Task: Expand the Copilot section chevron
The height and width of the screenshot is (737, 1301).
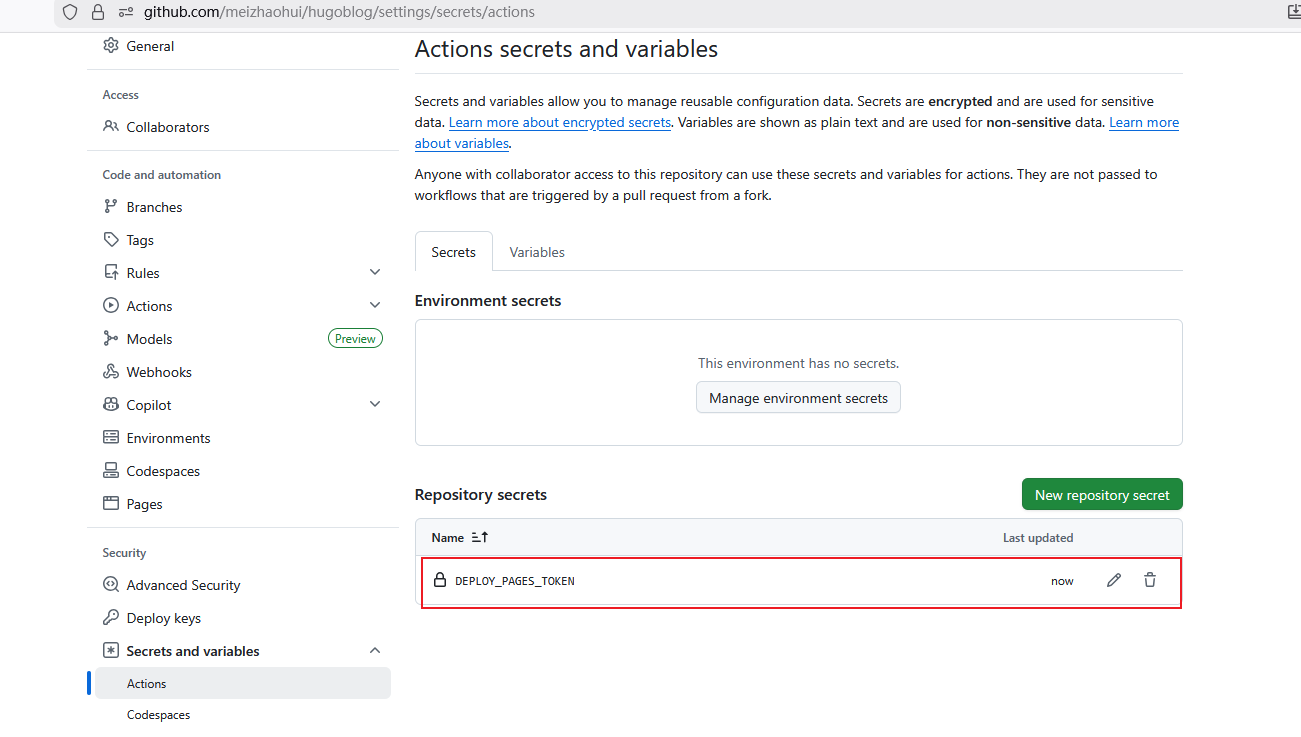Action: tap(375, 405)
